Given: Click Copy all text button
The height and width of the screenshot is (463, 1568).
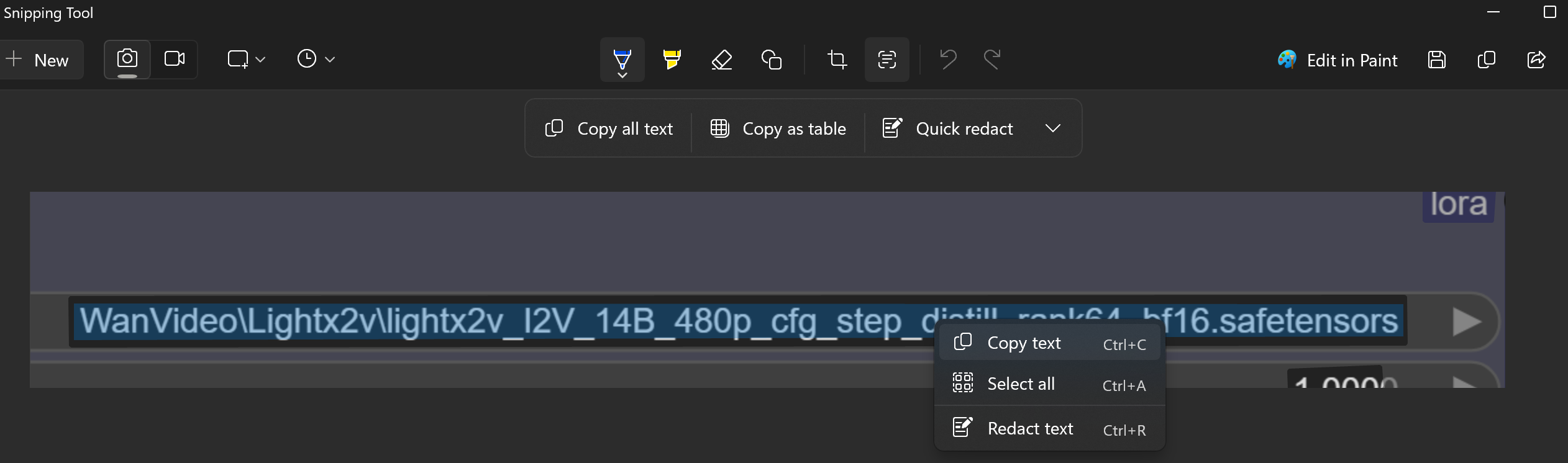Looking at the screenshot, I should [x=609, y=128].
